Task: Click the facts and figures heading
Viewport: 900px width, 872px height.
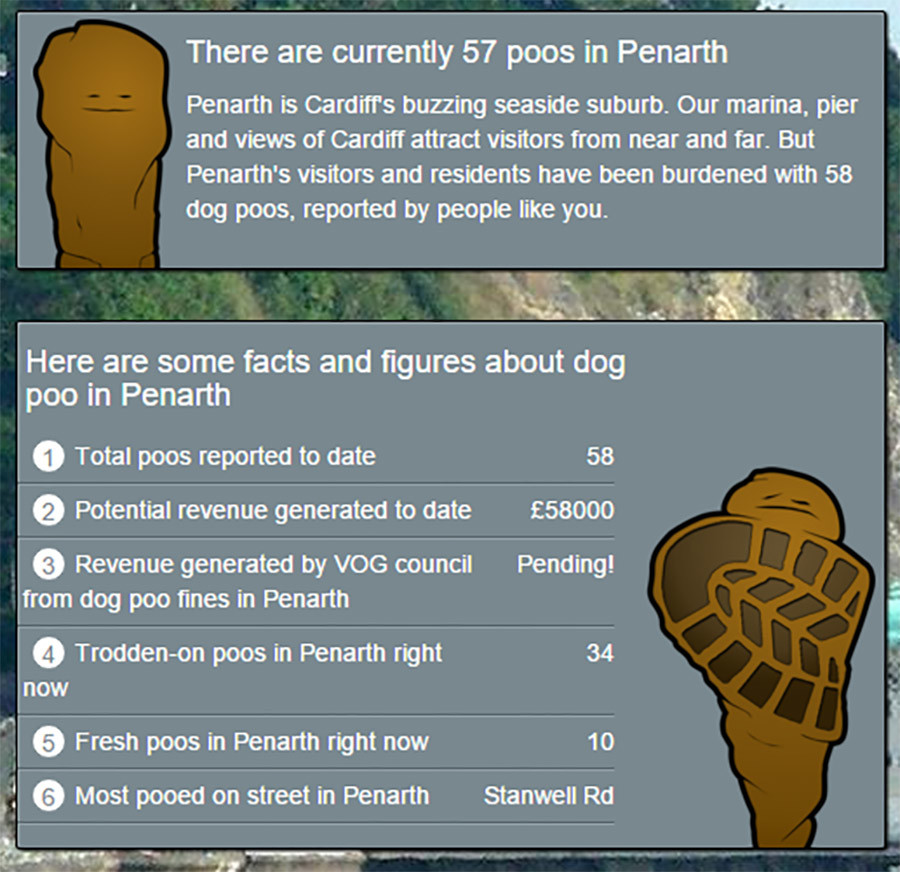Action: (325, 379)
